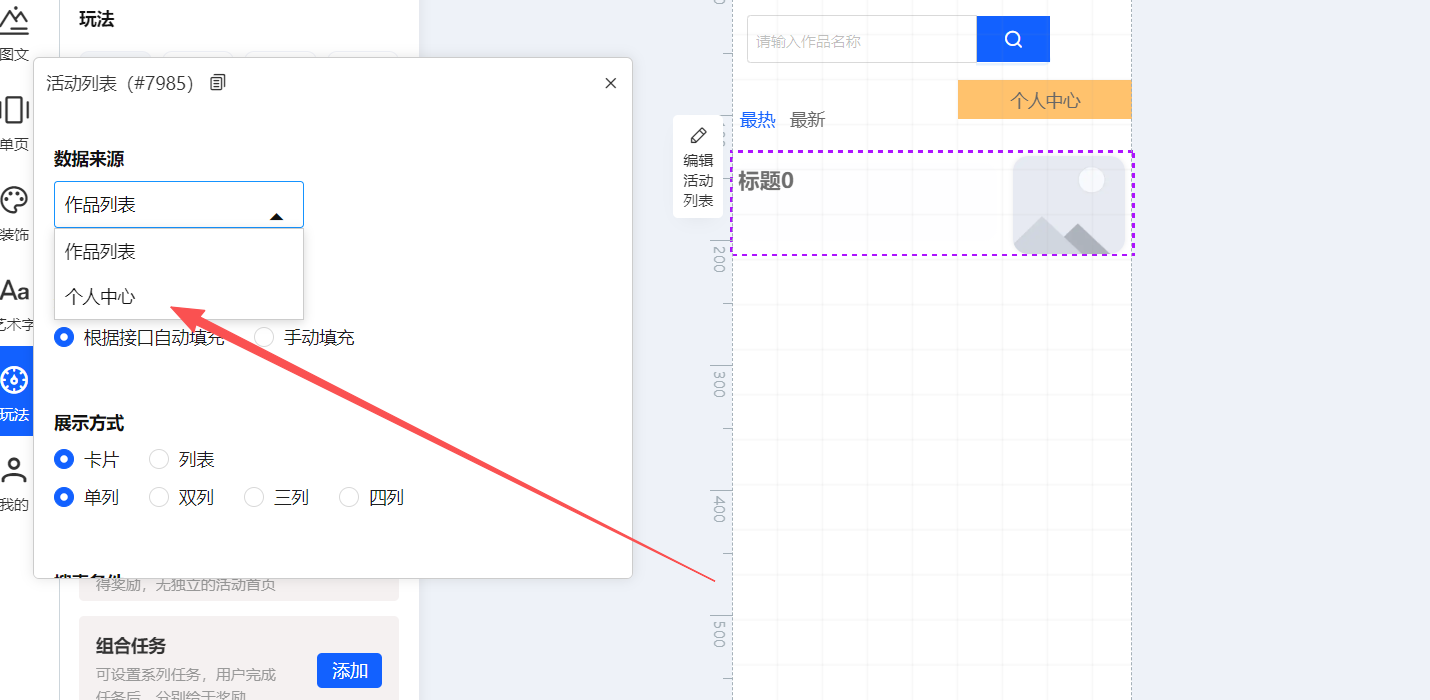Image resolution: width=1430 pixels, height=700 pixels.
Task: Choose the 列表 display mode radio
Action: (160, 460)
